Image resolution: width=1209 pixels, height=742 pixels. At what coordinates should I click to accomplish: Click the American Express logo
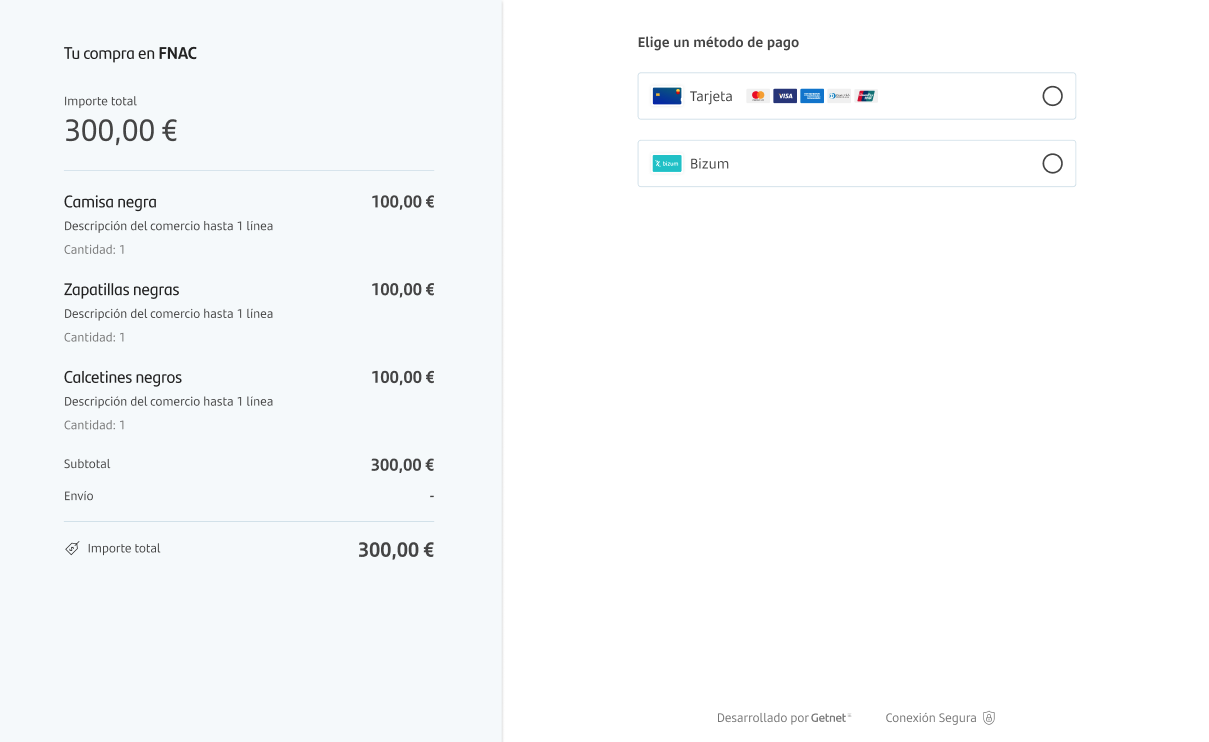pyautogui.click(x=812, y=96)
